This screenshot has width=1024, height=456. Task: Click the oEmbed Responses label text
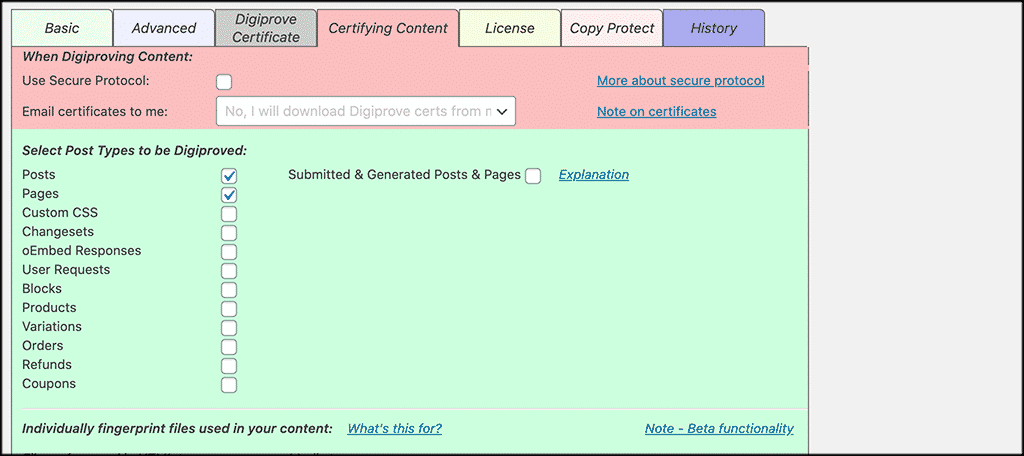click(82, 251)
